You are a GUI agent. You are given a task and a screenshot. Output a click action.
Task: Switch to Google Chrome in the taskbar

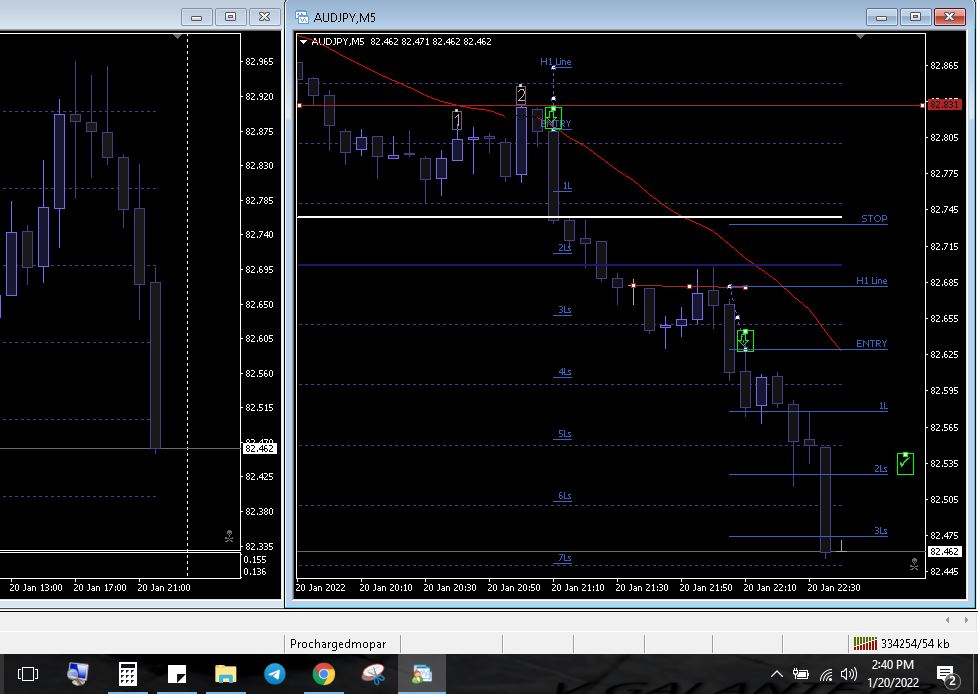click(x=324, y=674)
